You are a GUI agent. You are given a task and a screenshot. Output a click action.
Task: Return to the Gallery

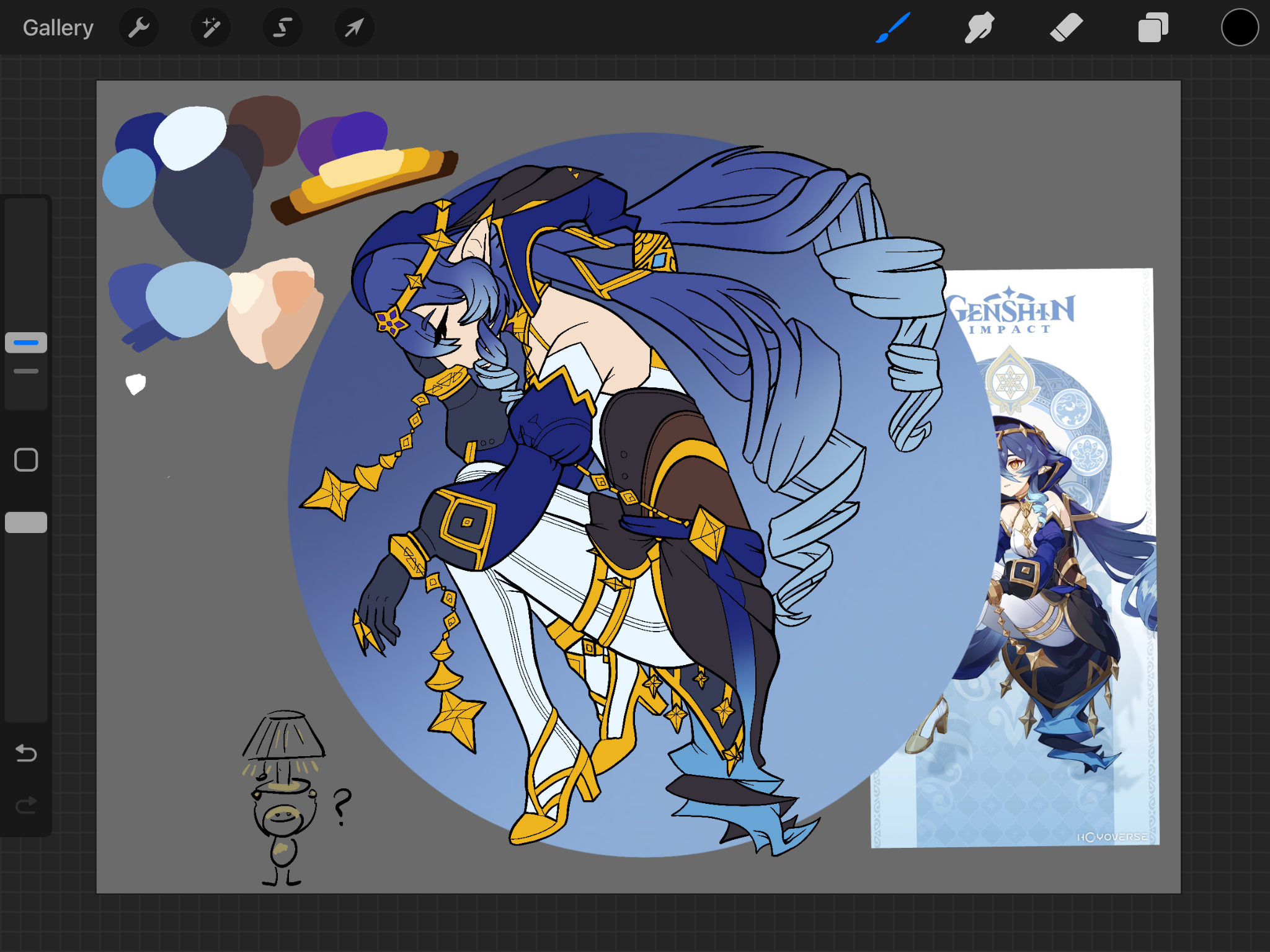(x=58, y=28)
